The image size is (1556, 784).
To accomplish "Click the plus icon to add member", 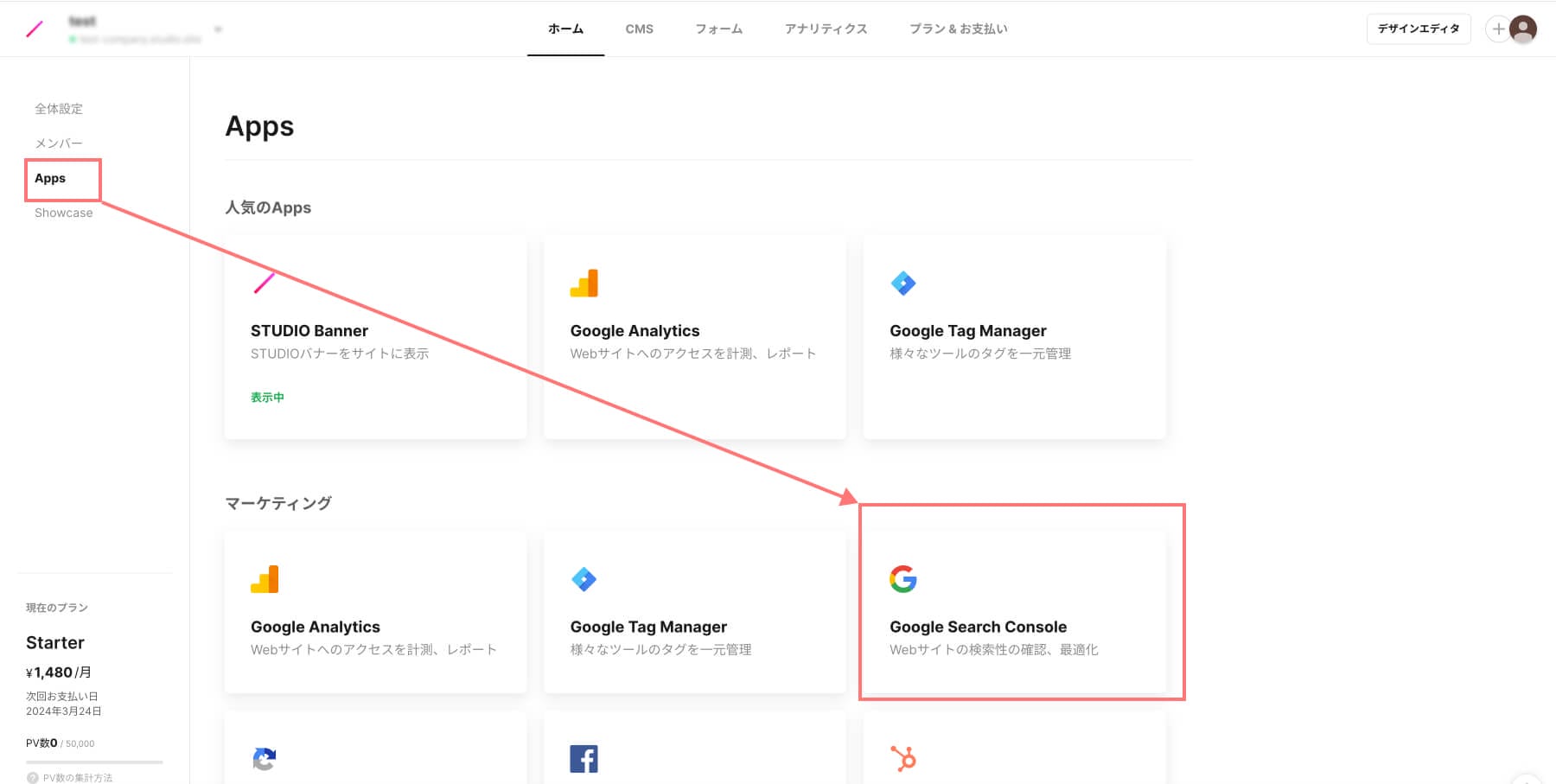I will 1498,29.
